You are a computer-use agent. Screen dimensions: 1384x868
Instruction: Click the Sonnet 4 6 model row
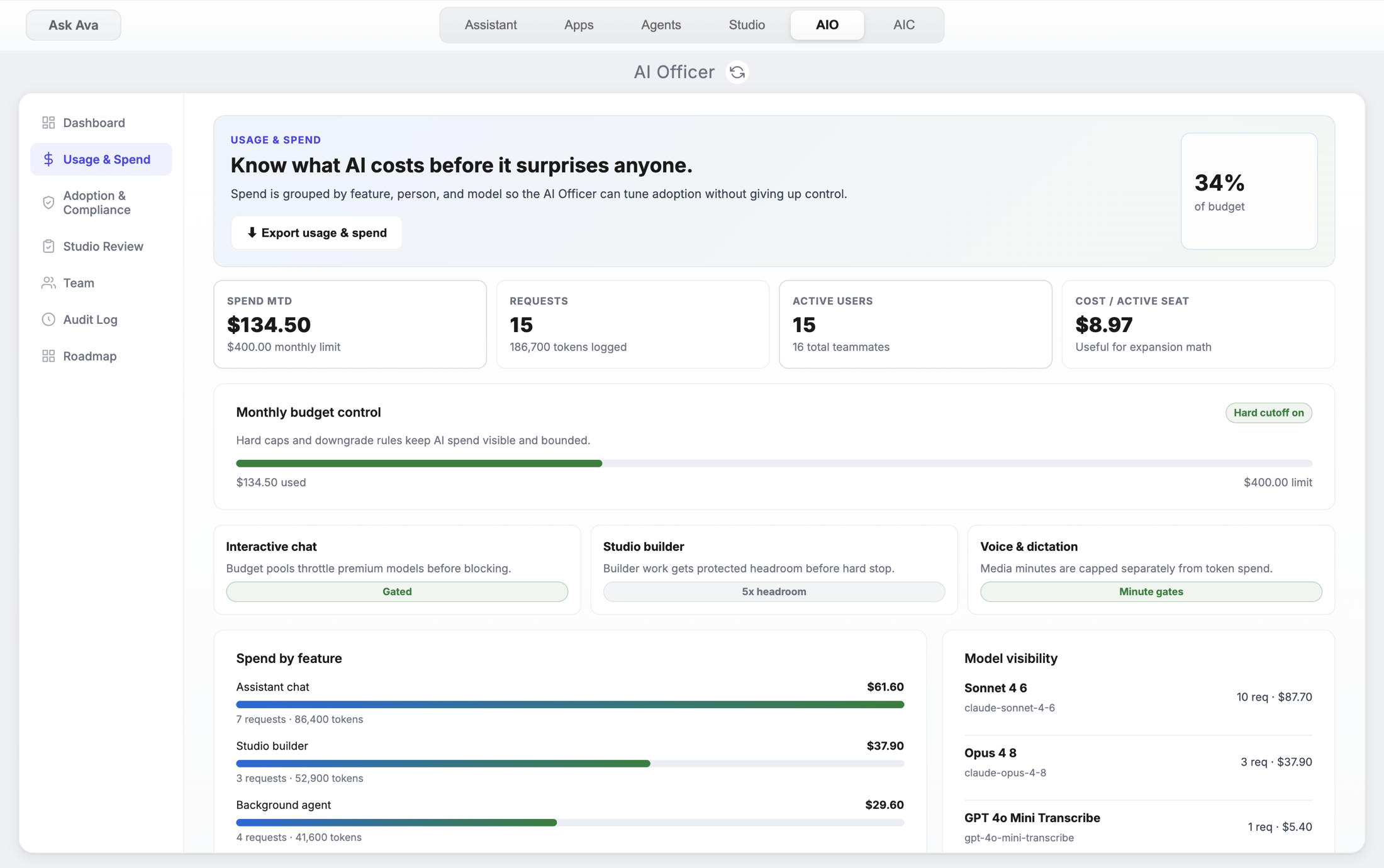(x=1138, y=698)
